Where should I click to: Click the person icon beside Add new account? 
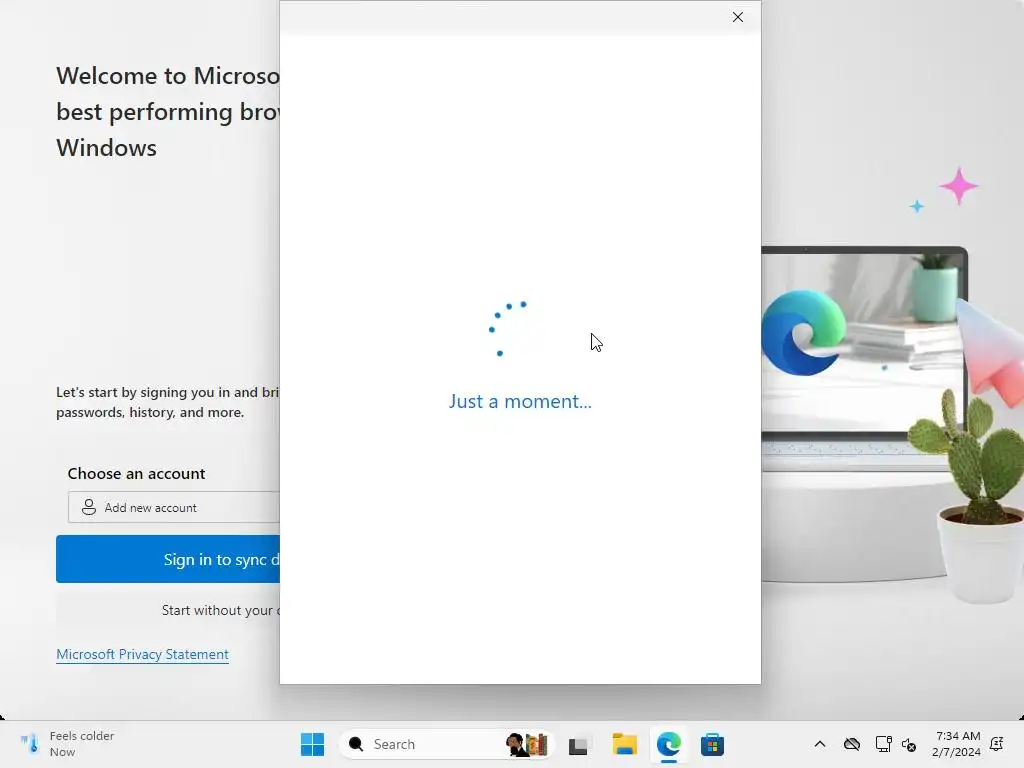pos(89,507)
